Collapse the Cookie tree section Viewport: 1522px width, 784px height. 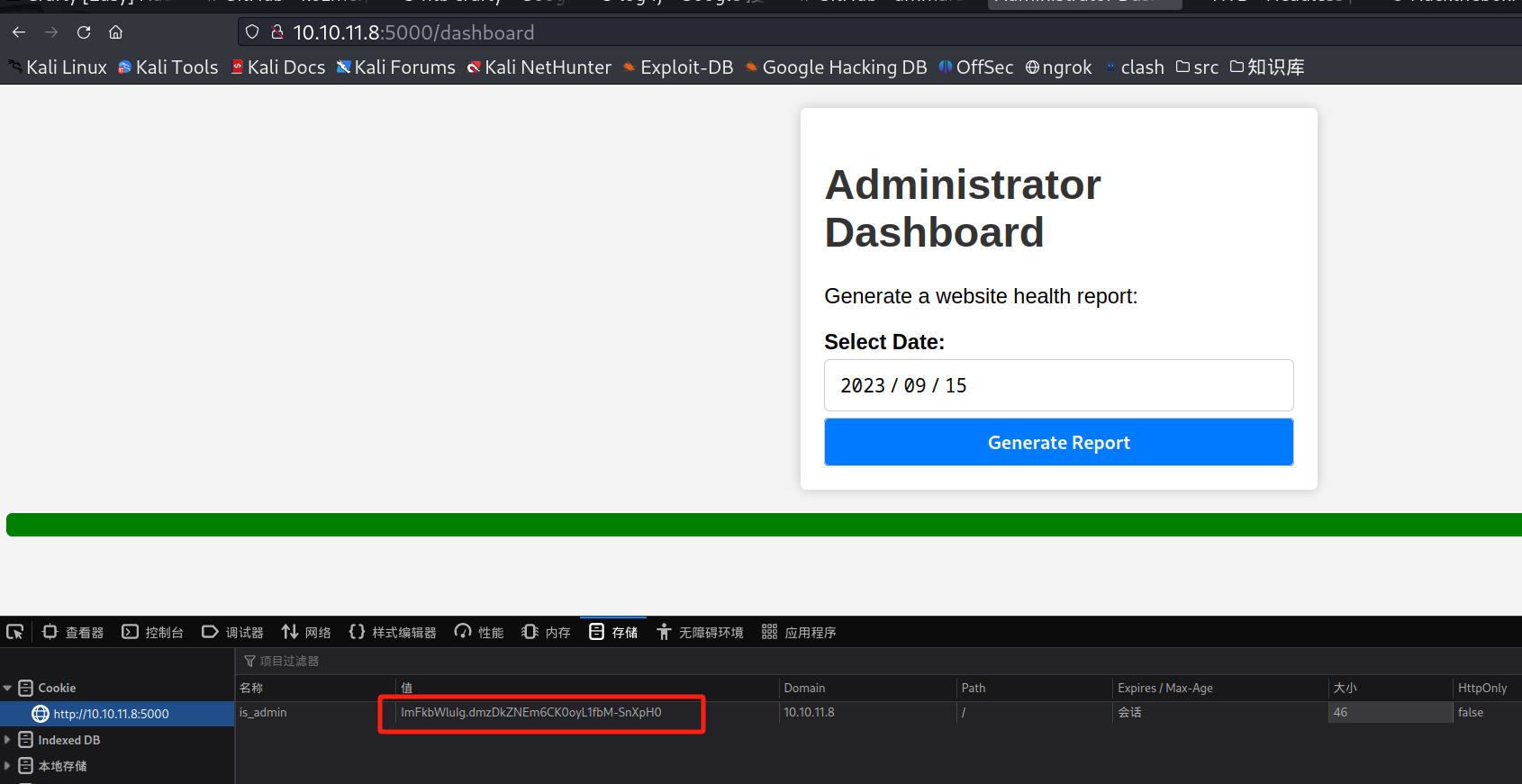click(x=7, y=689)
